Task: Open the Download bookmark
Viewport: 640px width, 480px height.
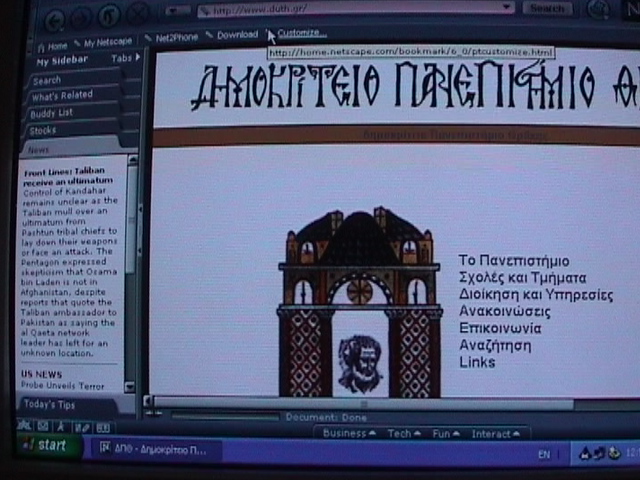Action: tap(233, 35)
